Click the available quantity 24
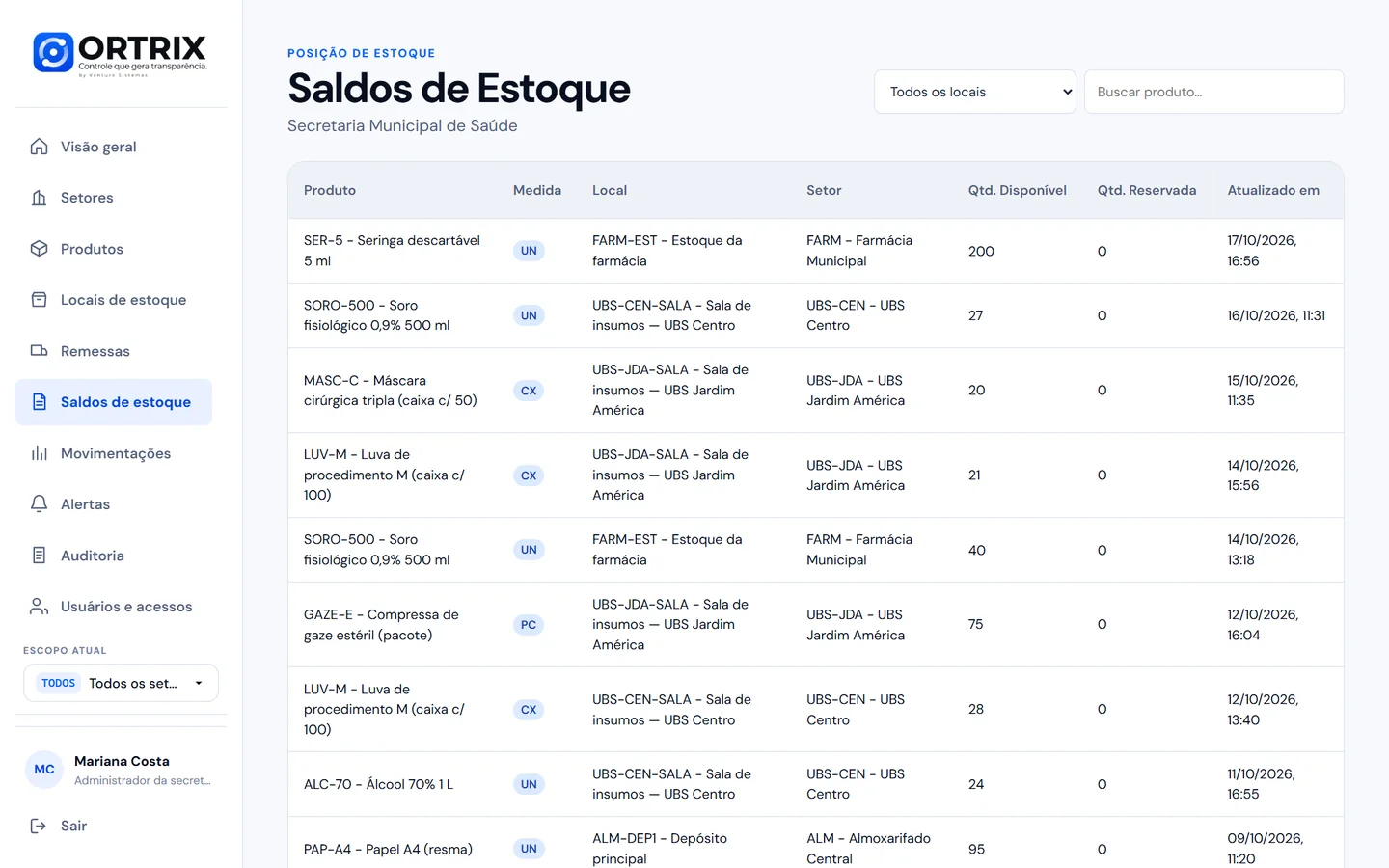The image size is (1389, 868). [x=976, y=784]
